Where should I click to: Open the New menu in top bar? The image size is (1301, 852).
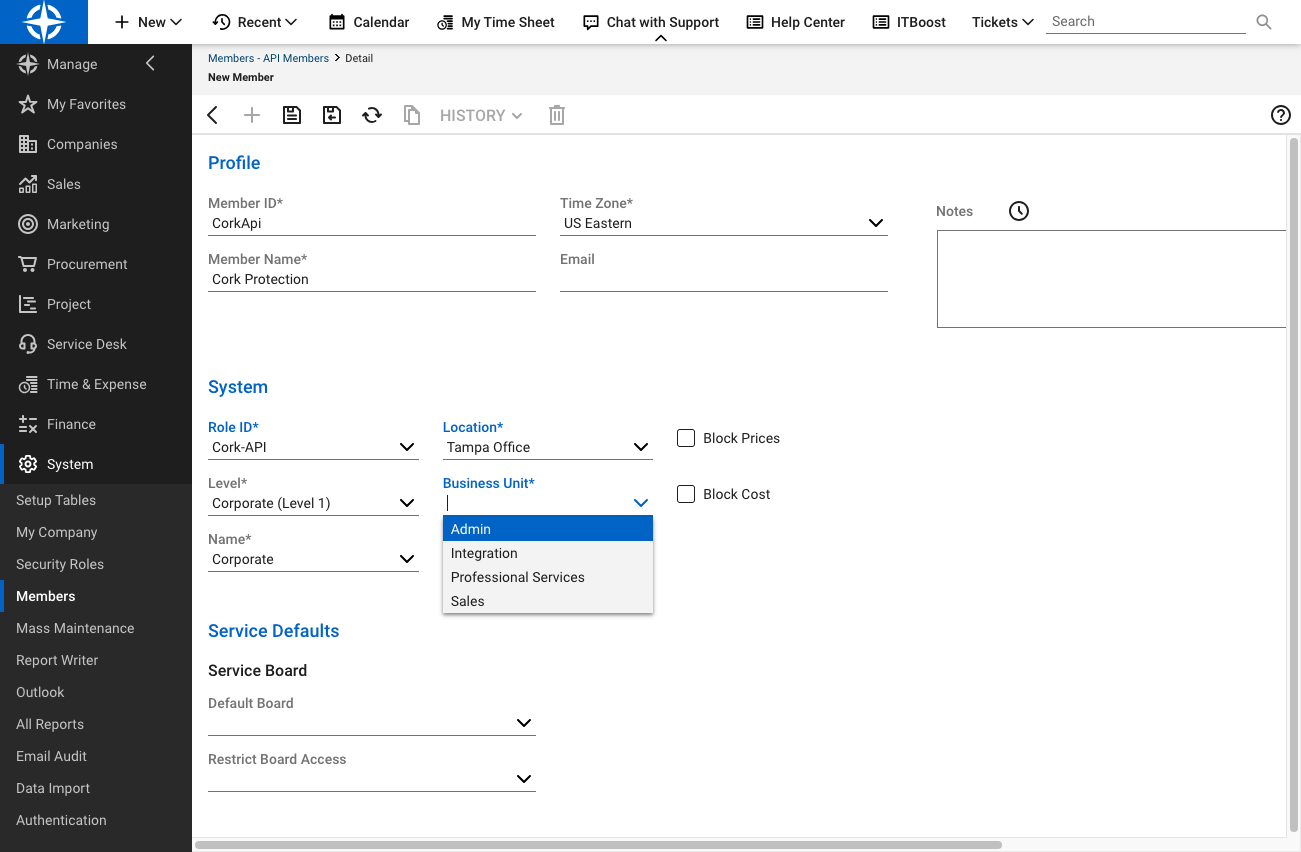[x=148, y=22]
